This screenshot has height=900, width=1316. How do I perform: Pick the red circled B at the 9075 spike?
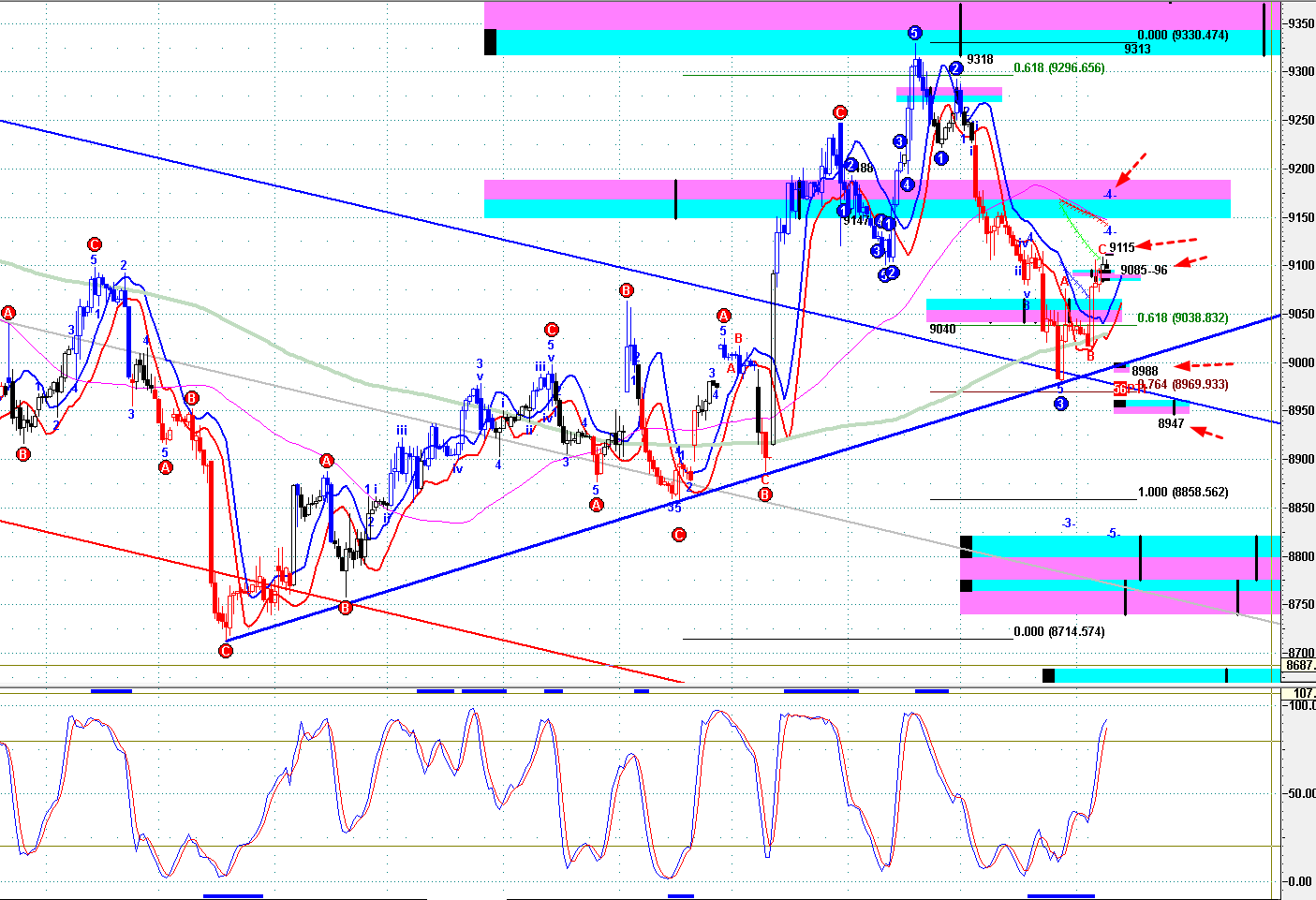click(626, 291)
